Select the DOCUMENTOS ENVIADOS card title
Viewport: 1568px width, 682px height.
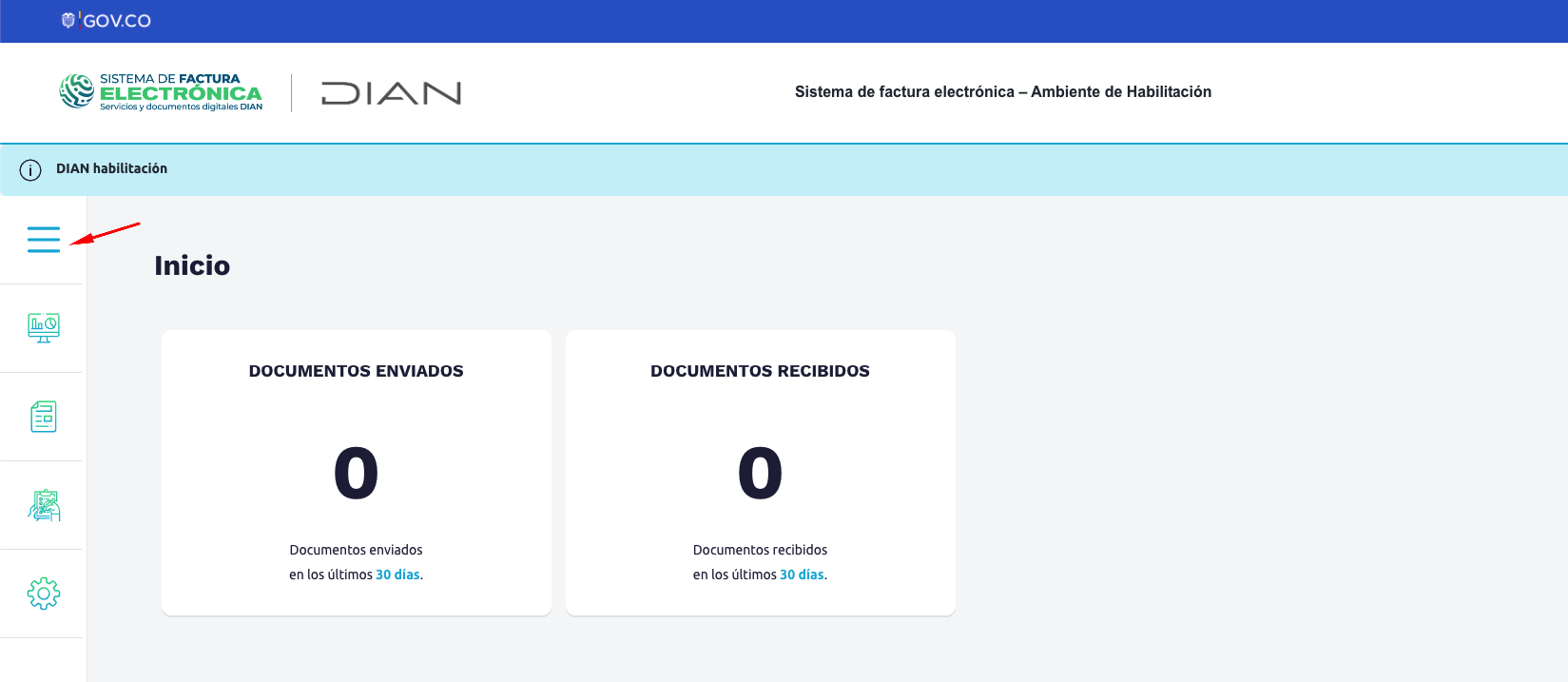coord(356,371)
